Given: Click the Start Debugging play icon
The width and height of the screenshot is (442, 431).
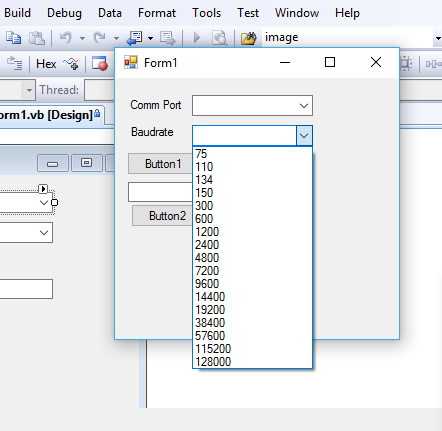Looking at the screenshot, I should (197, 38).
